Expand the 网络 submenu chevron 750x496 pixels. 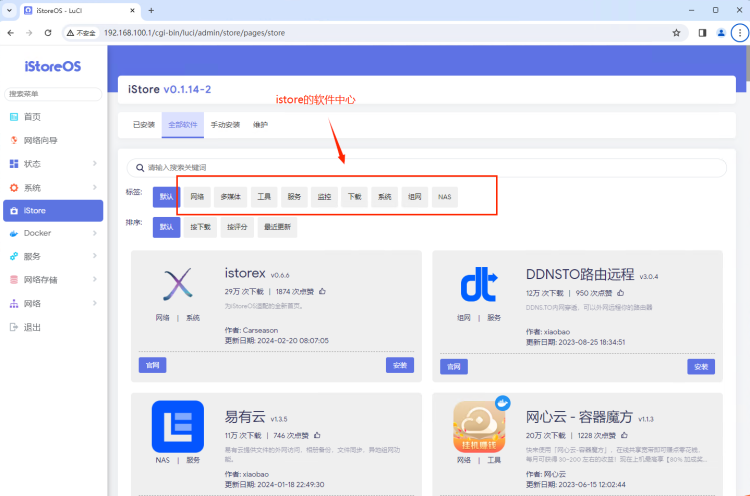click(95, 303)
